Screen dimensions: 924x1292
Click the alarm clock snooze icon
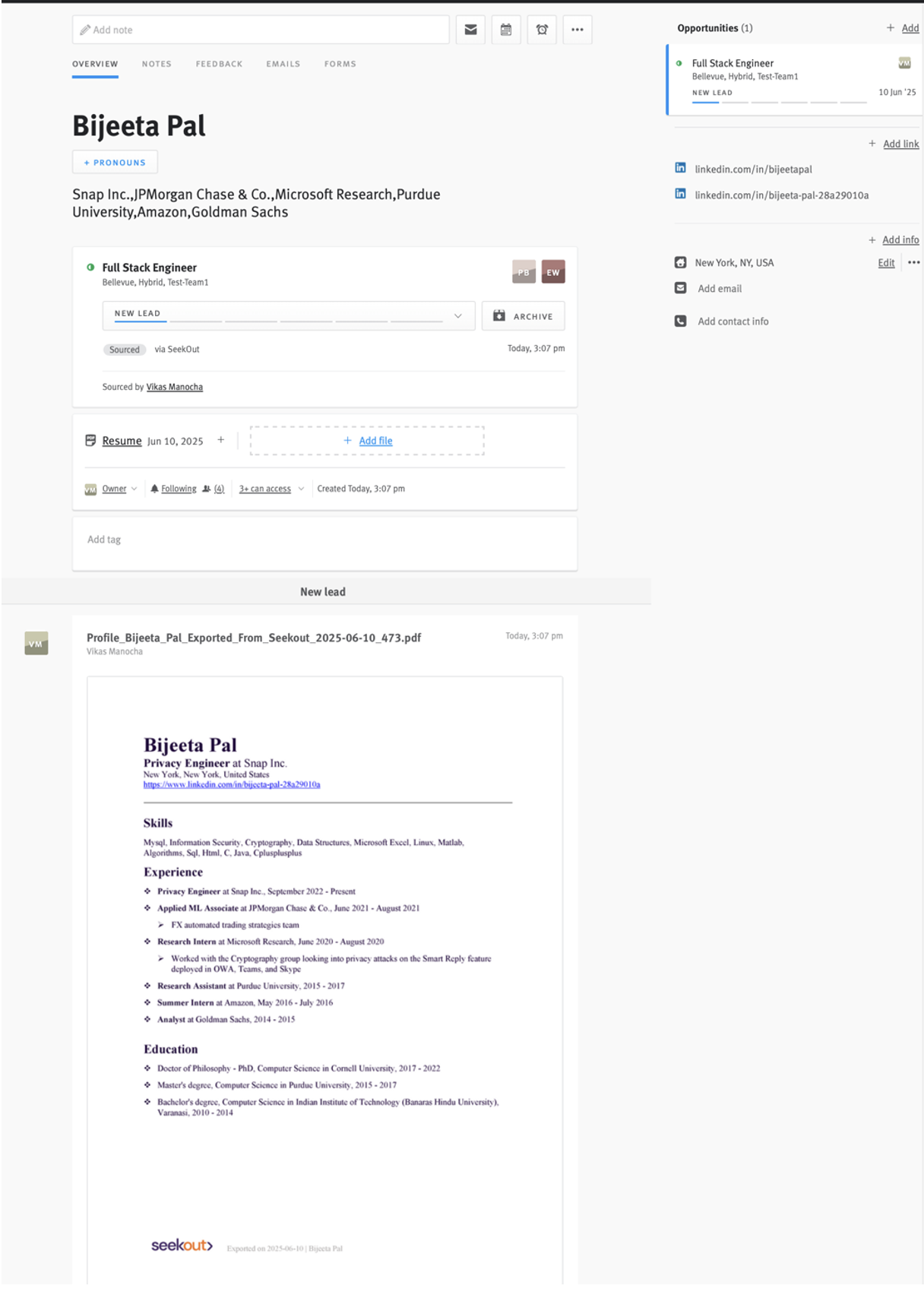(x=542, y=30)
